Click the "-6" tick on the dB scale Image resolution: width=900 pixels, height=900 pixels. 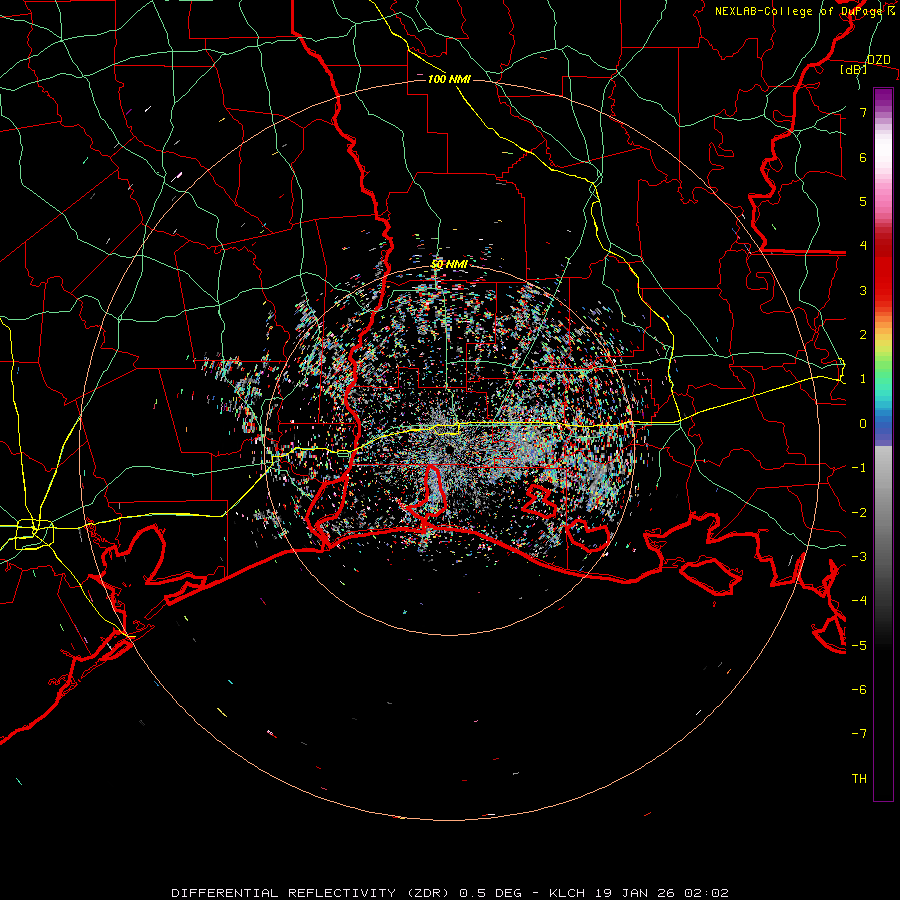(x=859, y=690)
